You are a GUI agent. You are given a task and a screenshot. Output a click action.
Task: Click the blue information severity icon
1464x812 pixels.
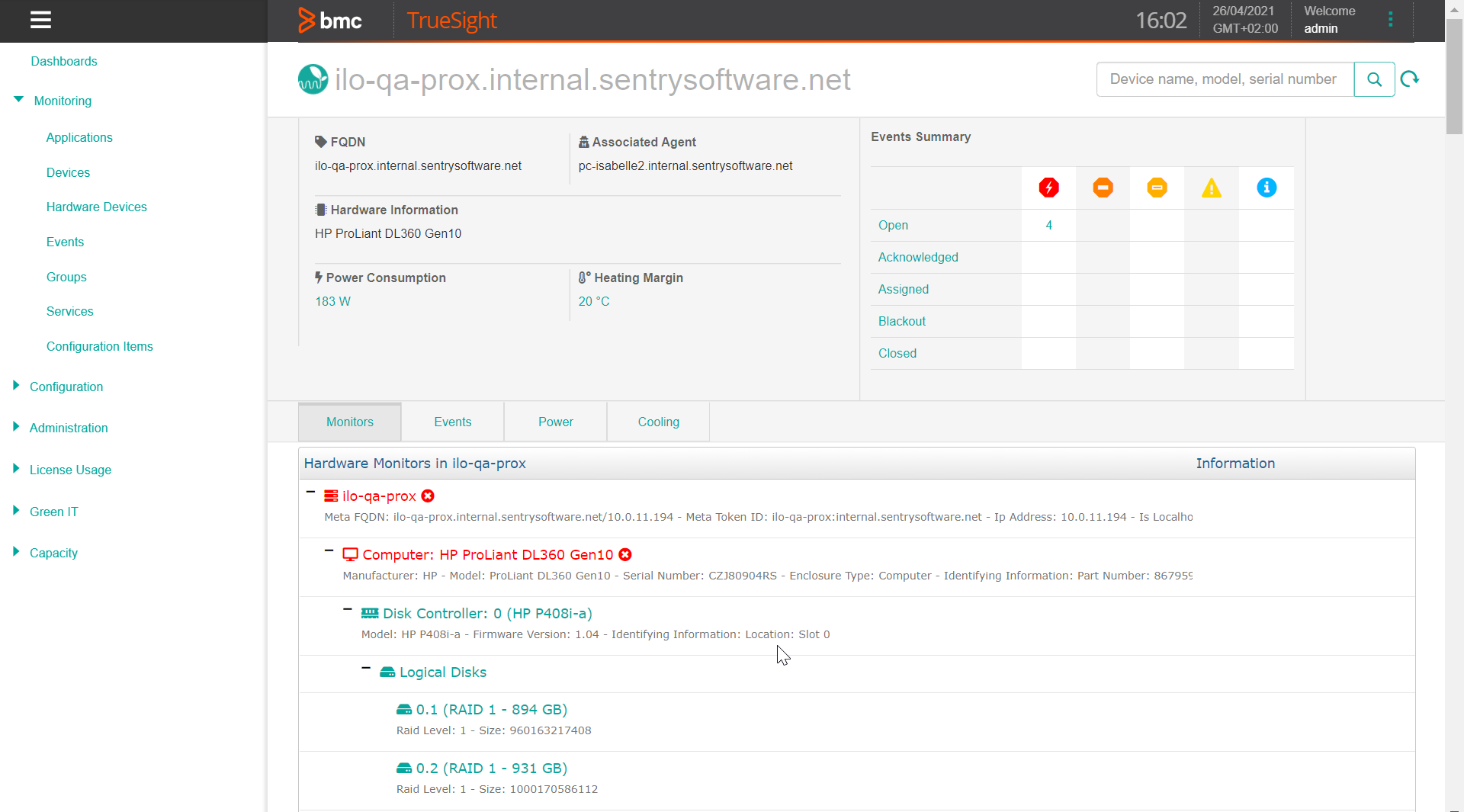1267,188
